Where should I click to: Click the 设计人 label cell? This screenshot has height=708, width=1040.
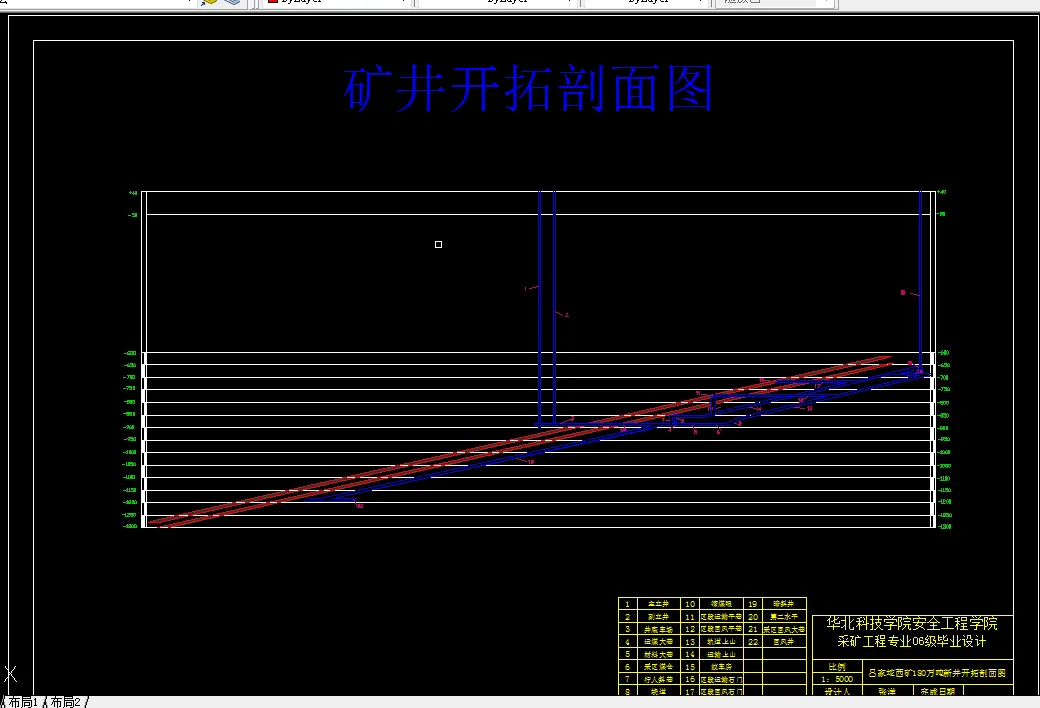[837, 691]
